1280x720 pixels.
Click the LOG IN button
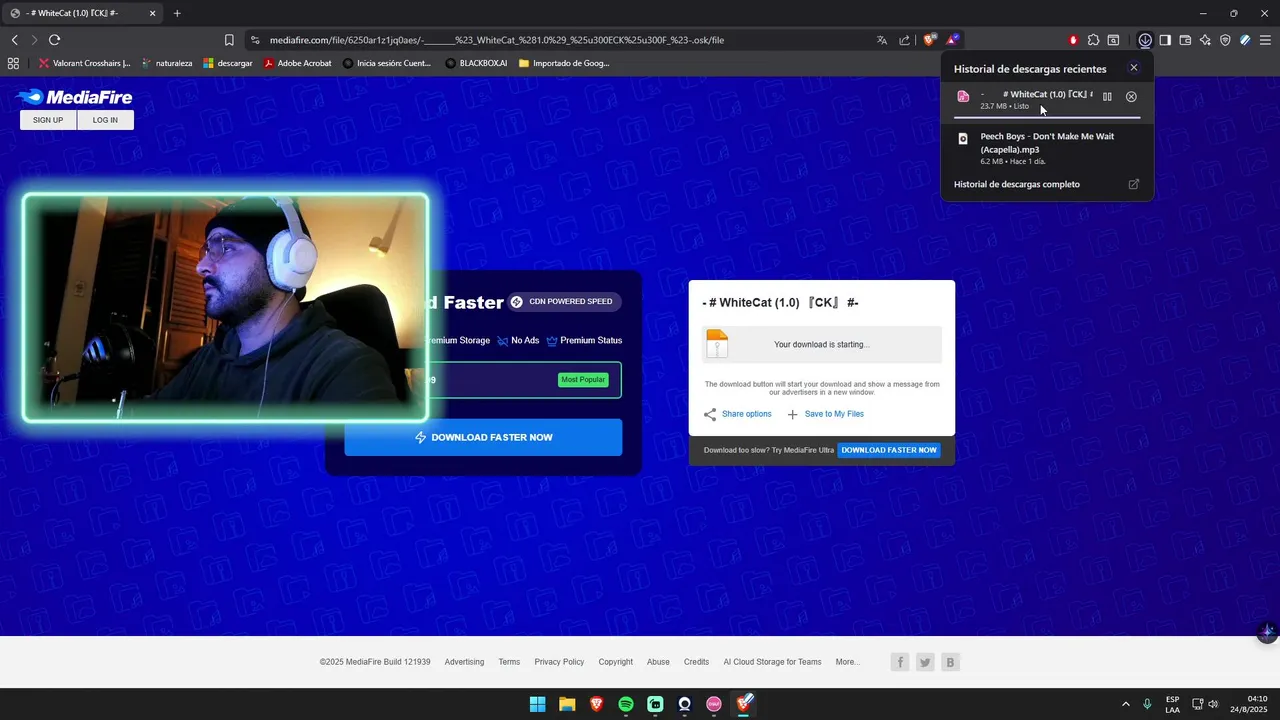point(105,120)
